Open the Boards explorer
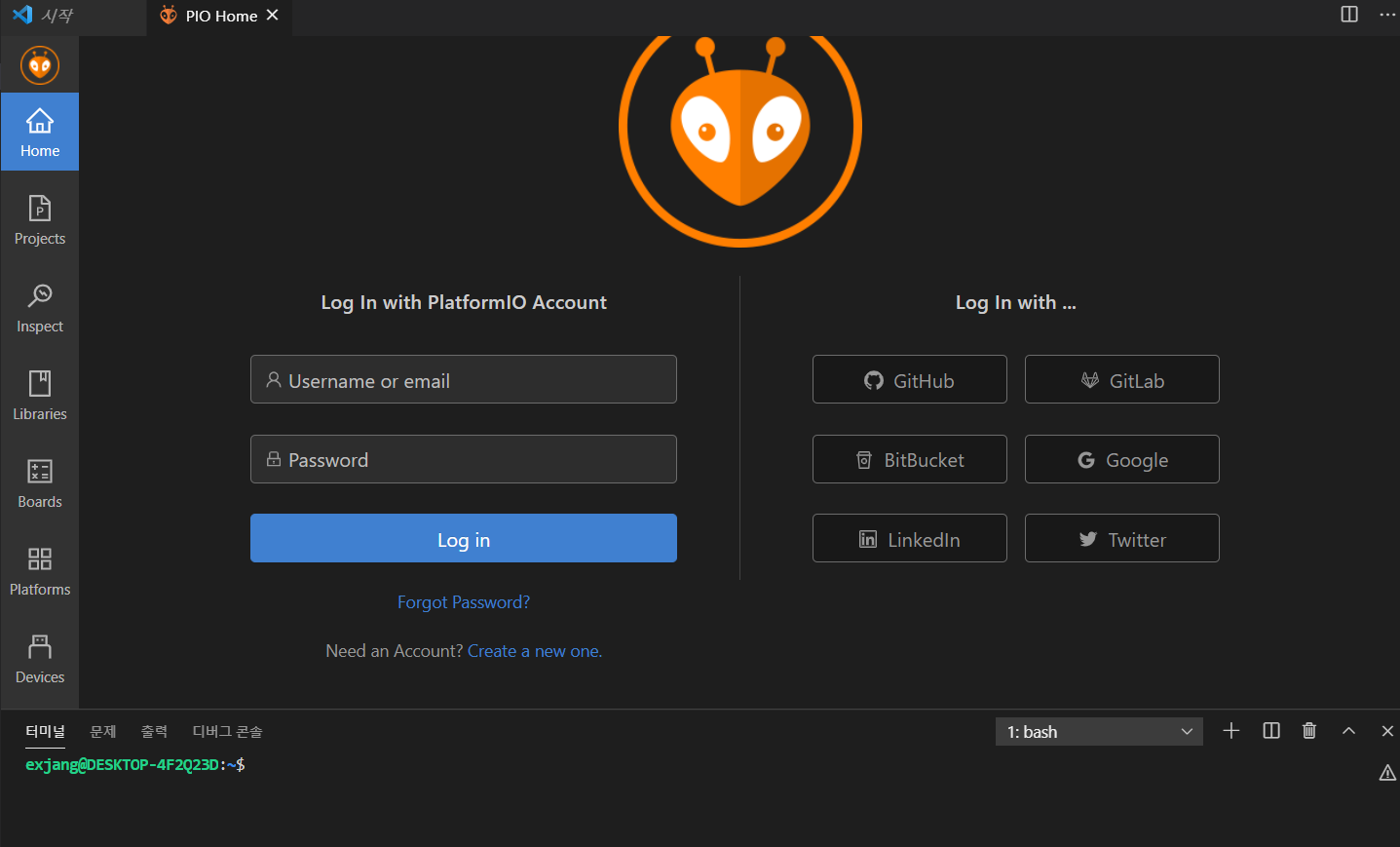The width and height of the screenshot is (1400, 847). 39,482
